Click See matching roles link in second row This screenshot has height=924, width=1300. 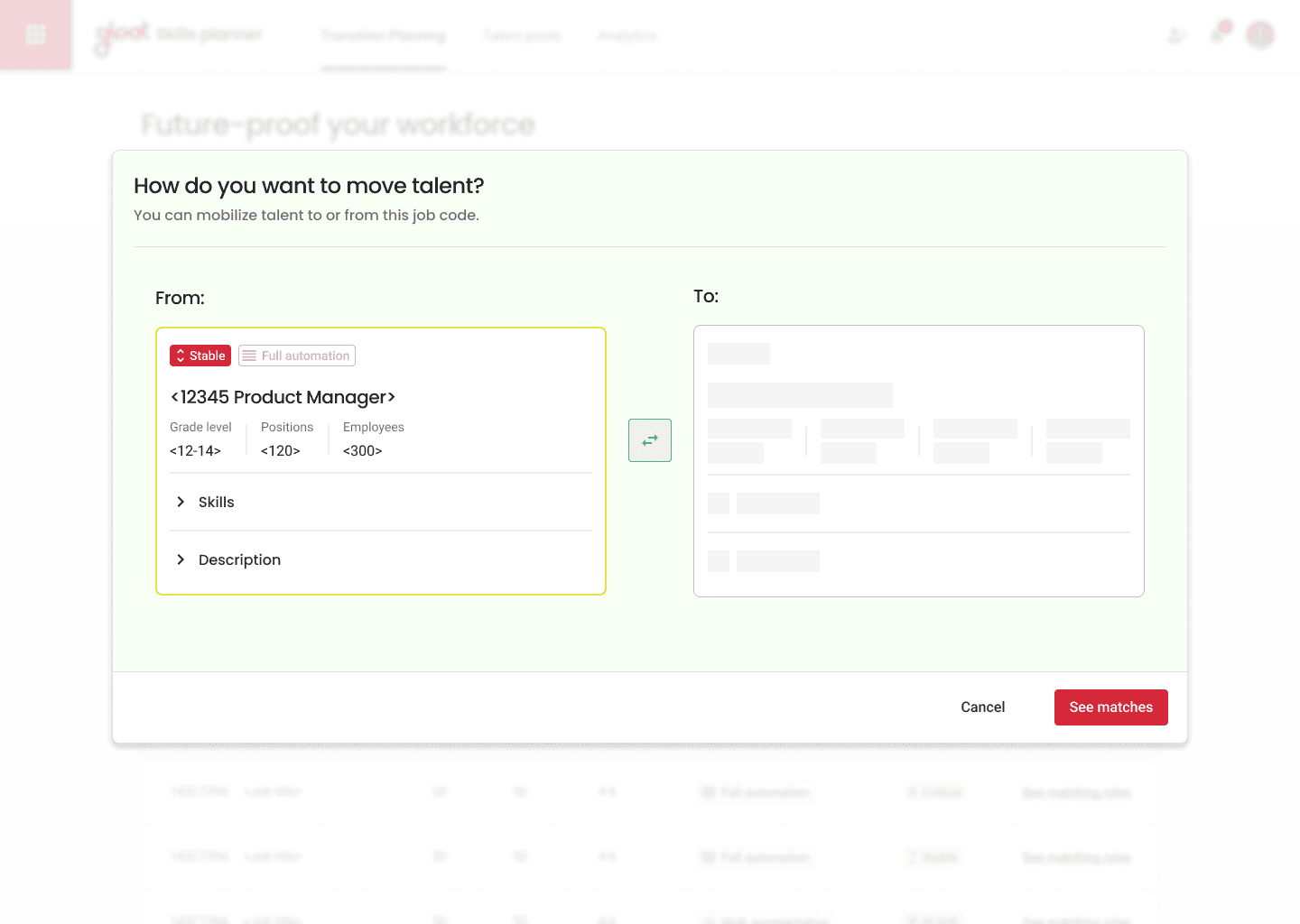pos(1076,857)
